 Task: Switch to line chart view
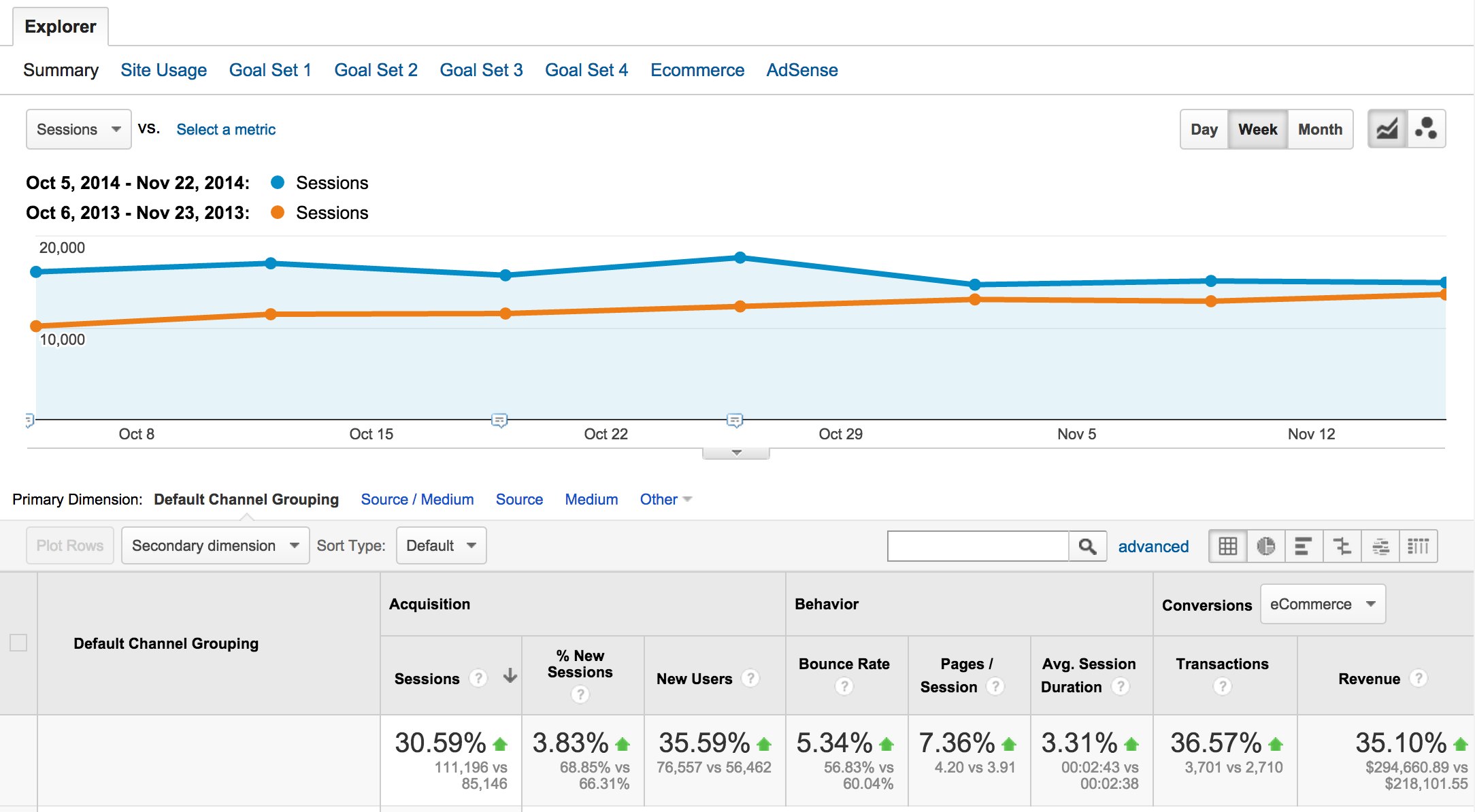(1387, 129)
